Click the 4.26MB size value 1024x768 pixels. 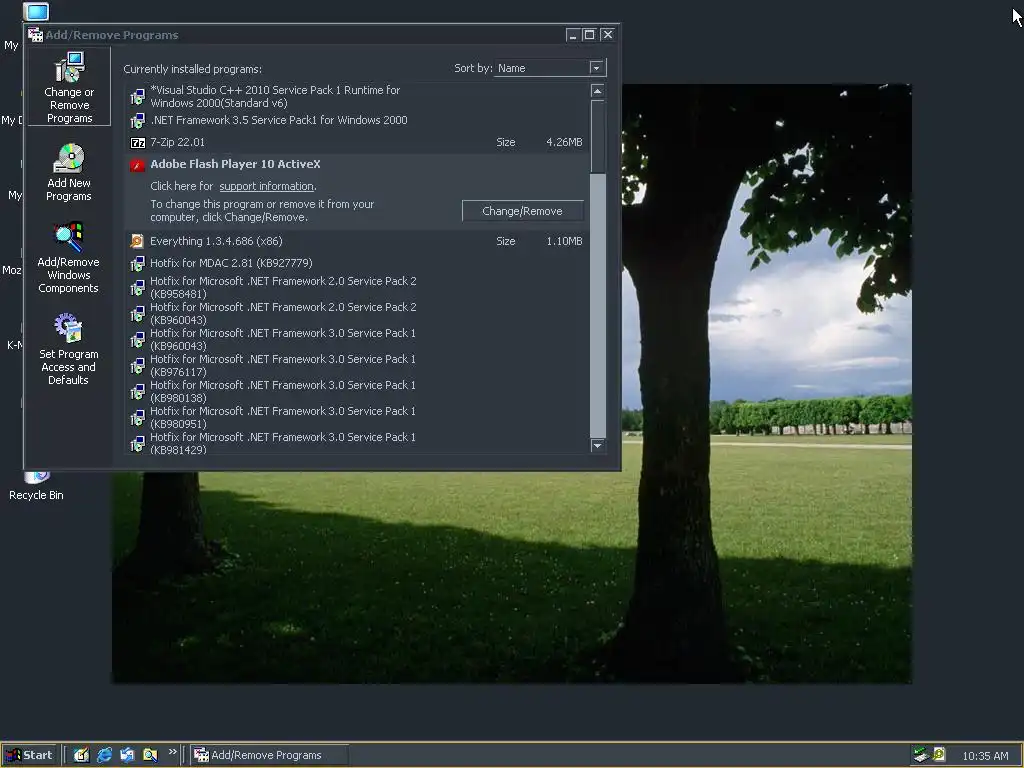point(564,142)
